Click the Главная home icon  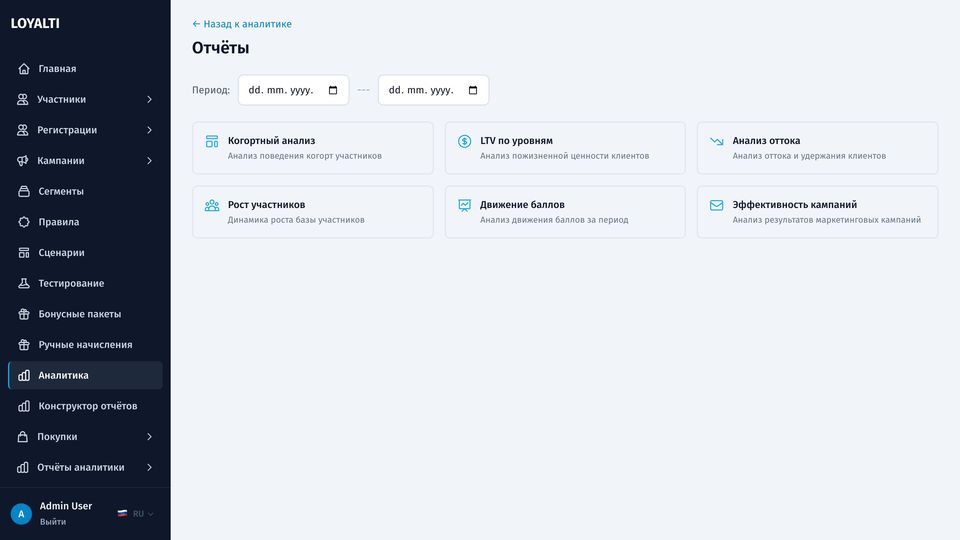[24, 69]
